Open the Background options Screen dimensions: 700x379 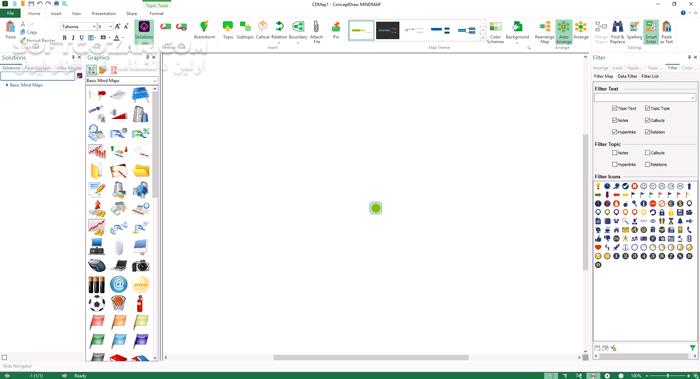[x=517, y=31]
